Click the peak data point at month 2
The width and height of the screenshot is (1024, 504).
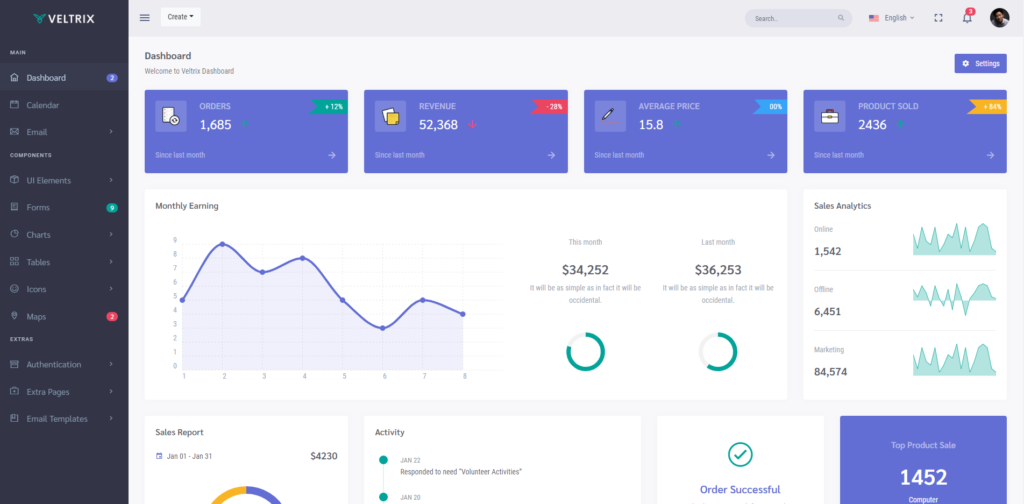[223, 244]
